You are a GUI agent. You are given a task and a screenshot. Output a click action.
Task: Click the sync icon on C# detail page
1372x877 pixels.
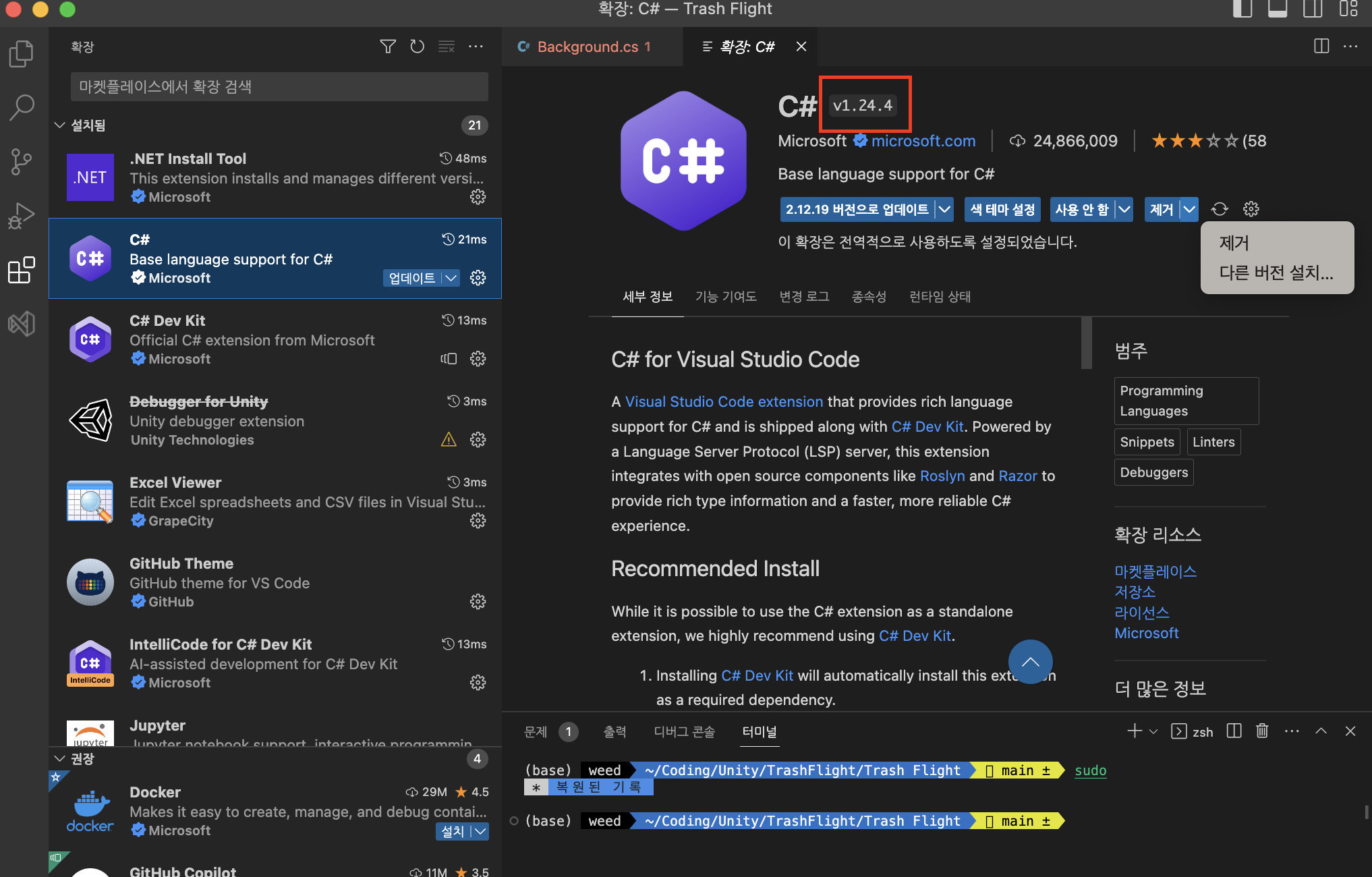click(1220, 209)
